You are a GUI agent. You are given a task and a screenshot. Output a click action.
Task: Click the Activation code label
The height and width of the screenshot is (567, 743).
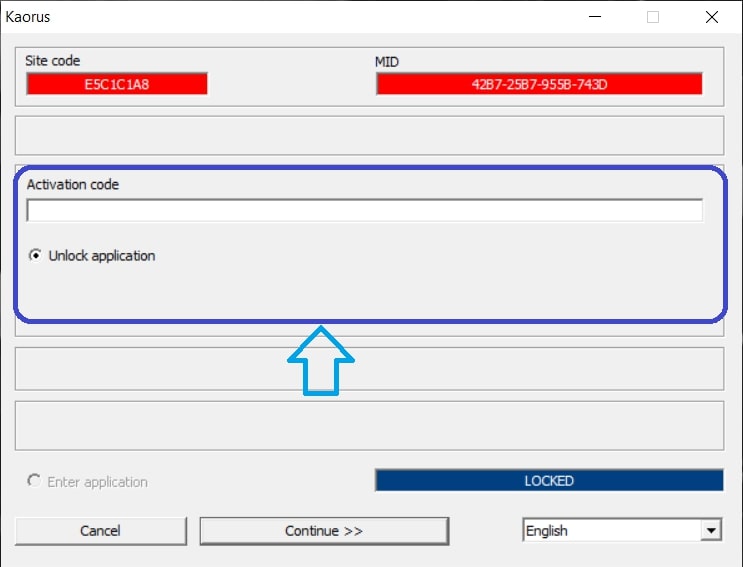click(x=73, y=185)
